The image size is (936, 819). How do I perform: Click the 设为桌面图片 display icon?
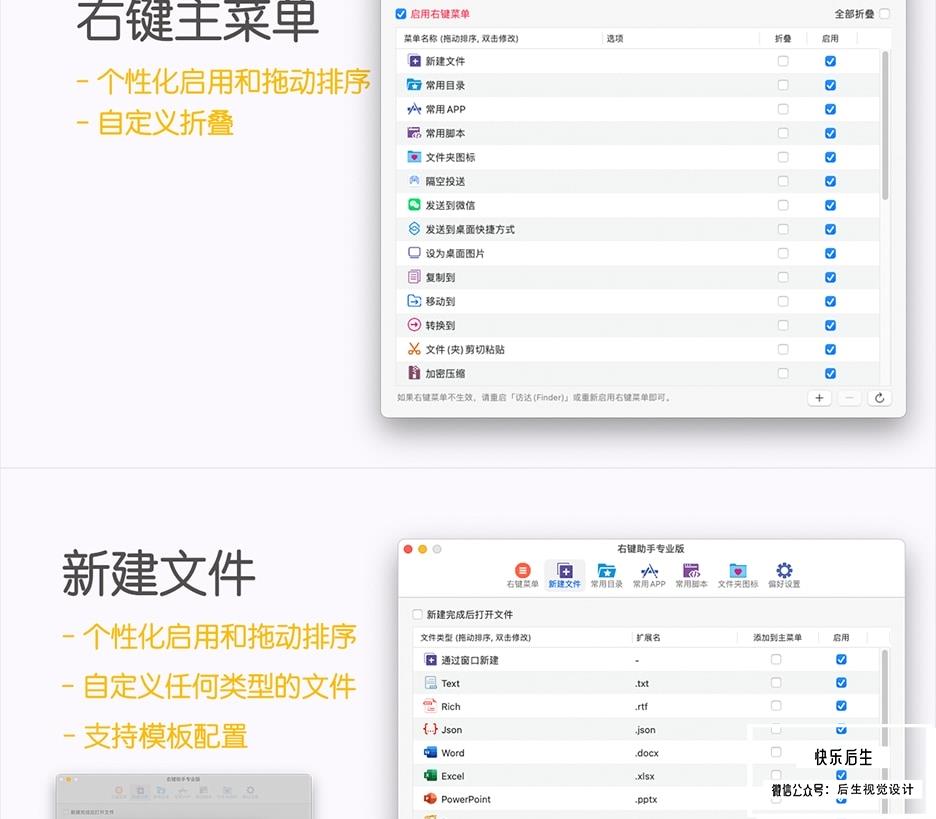(x=414, y=253)
